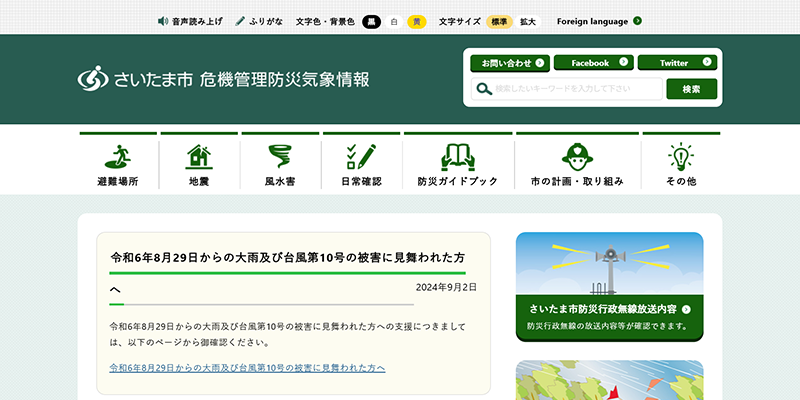
Task: Click the running person evacuation icon
Action: [118, 157]
